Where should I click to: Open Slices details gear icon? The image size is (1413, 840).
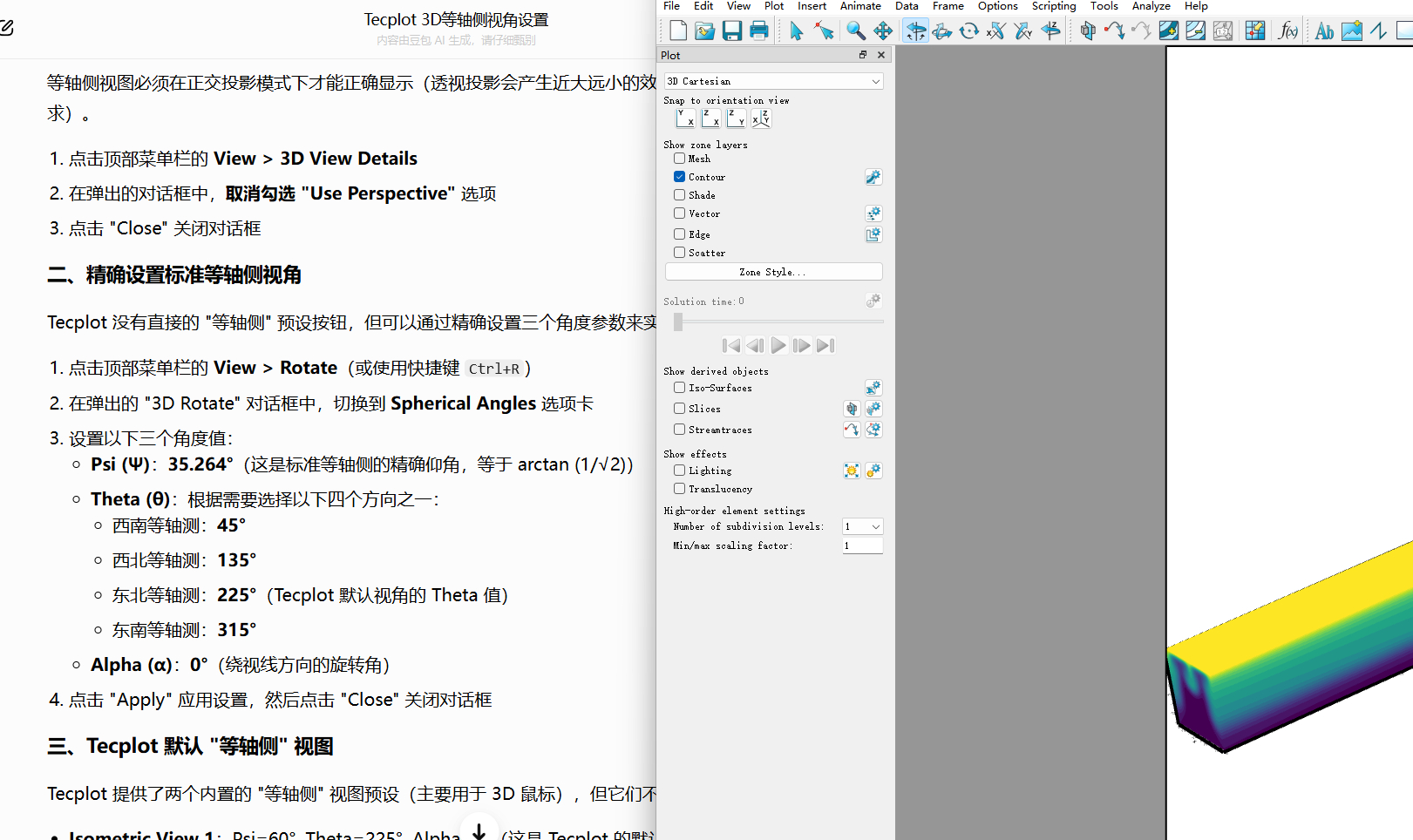click(x=873, y=409)
